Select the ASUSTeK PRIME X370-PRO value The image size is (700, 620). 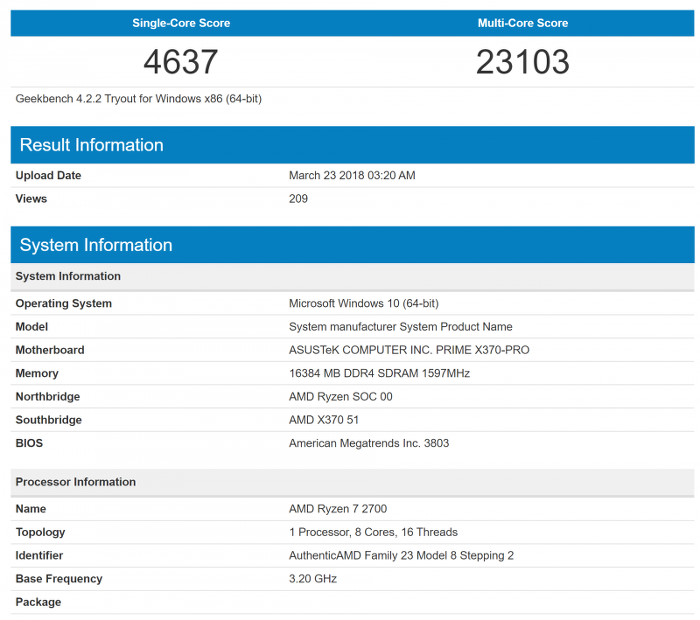click(409, 350)
